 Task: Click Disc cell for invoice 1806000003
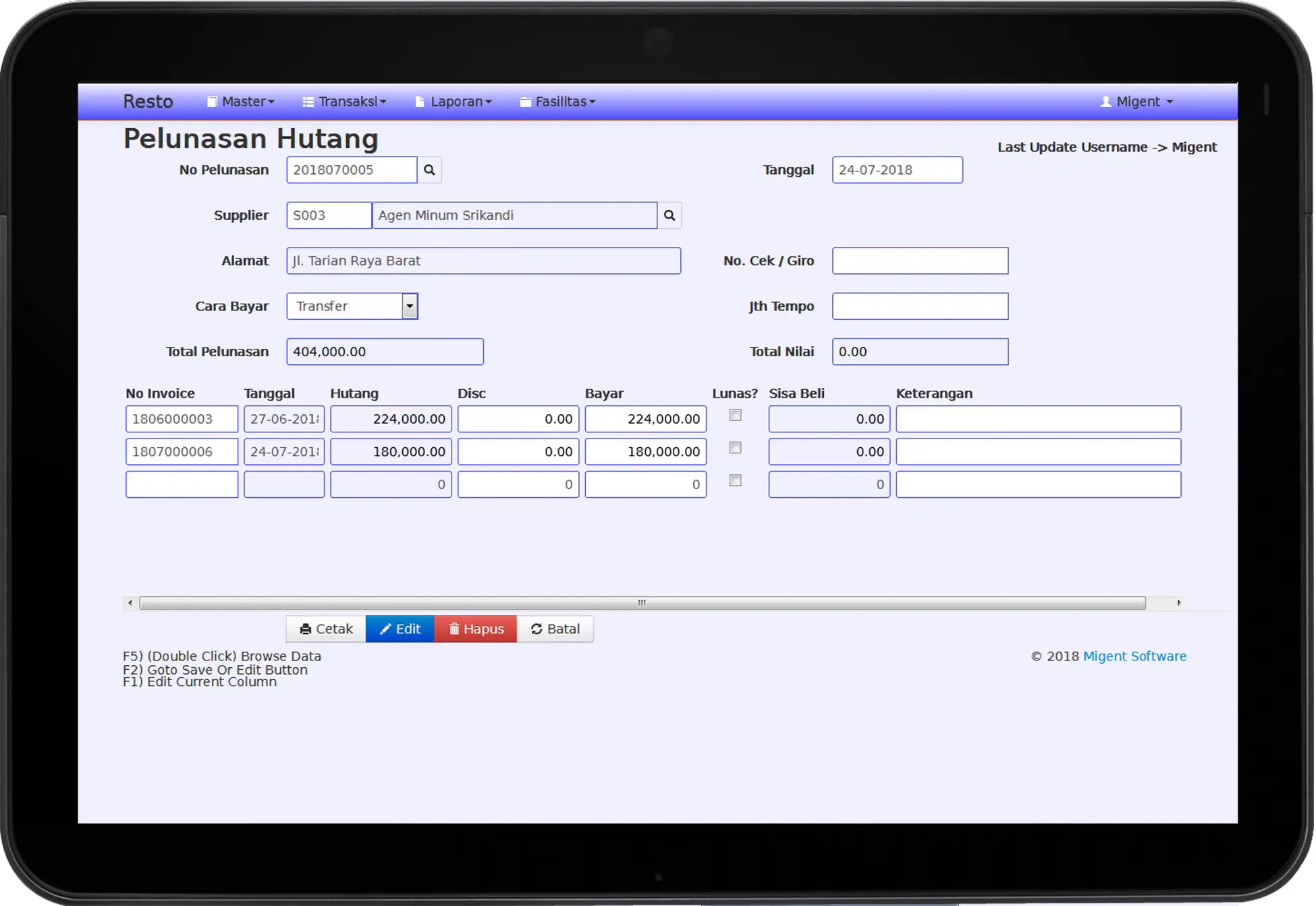[518, 419]
